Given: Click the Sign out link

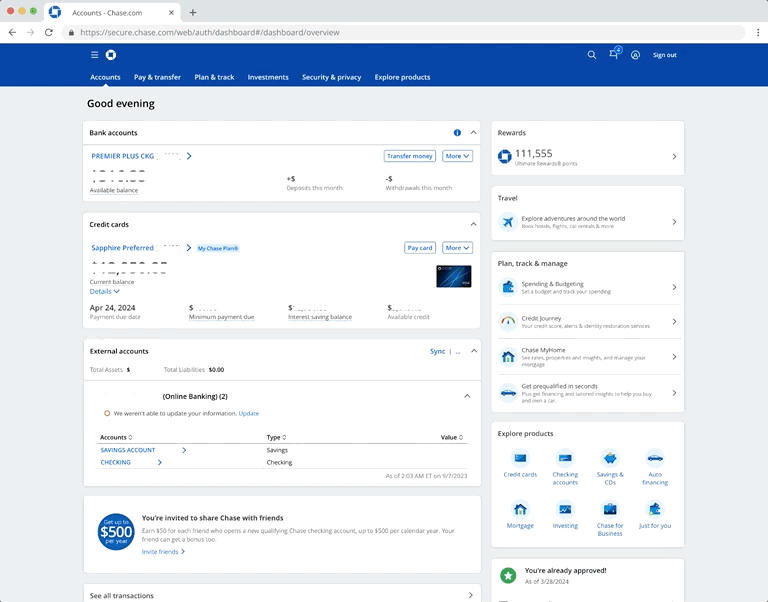Looking at the screenshot, I should tap(664, 55).
